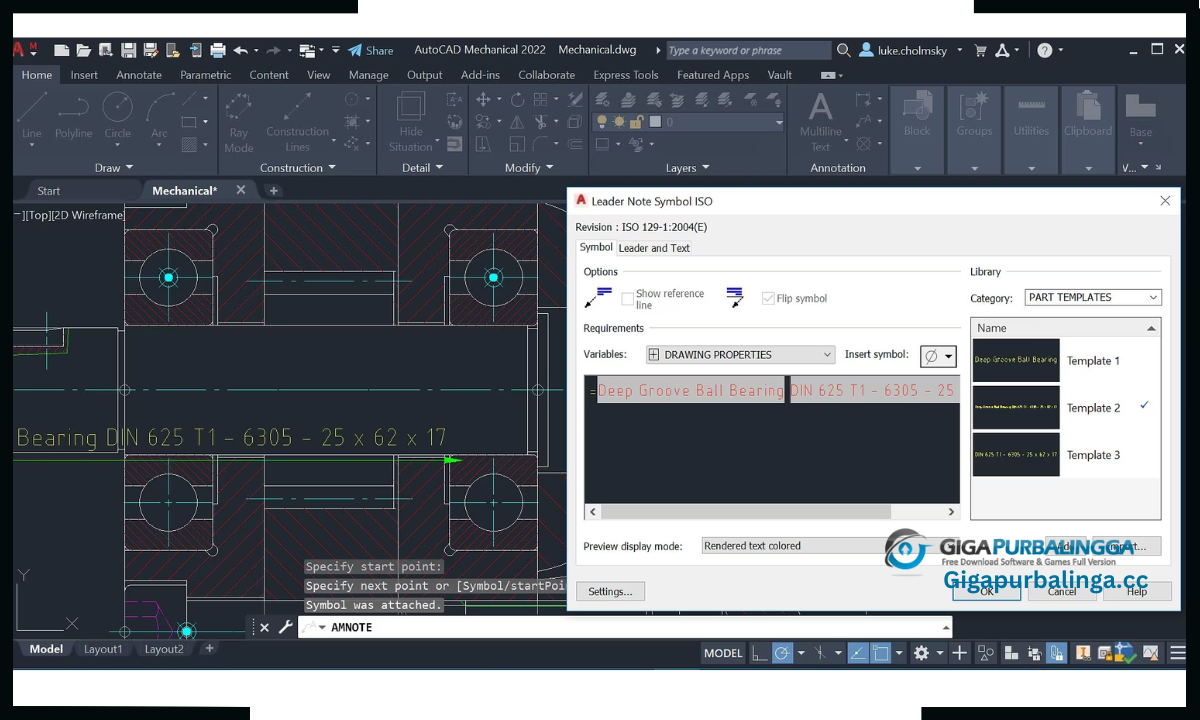
Task: Select the Mirror tool in Modify panel
Action: [517, 122]
